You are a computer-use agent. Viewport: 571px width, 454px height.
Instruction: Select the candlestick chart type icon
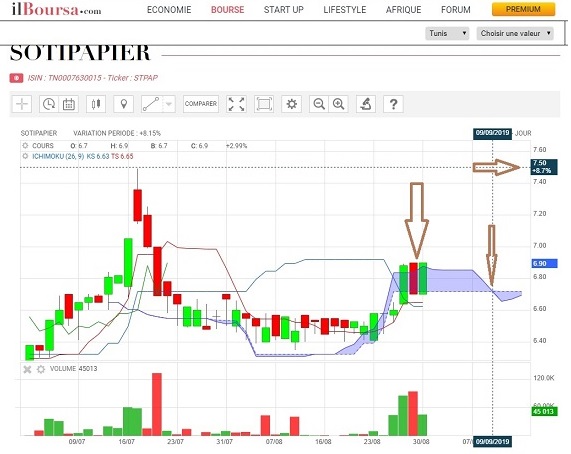(96, 104)
